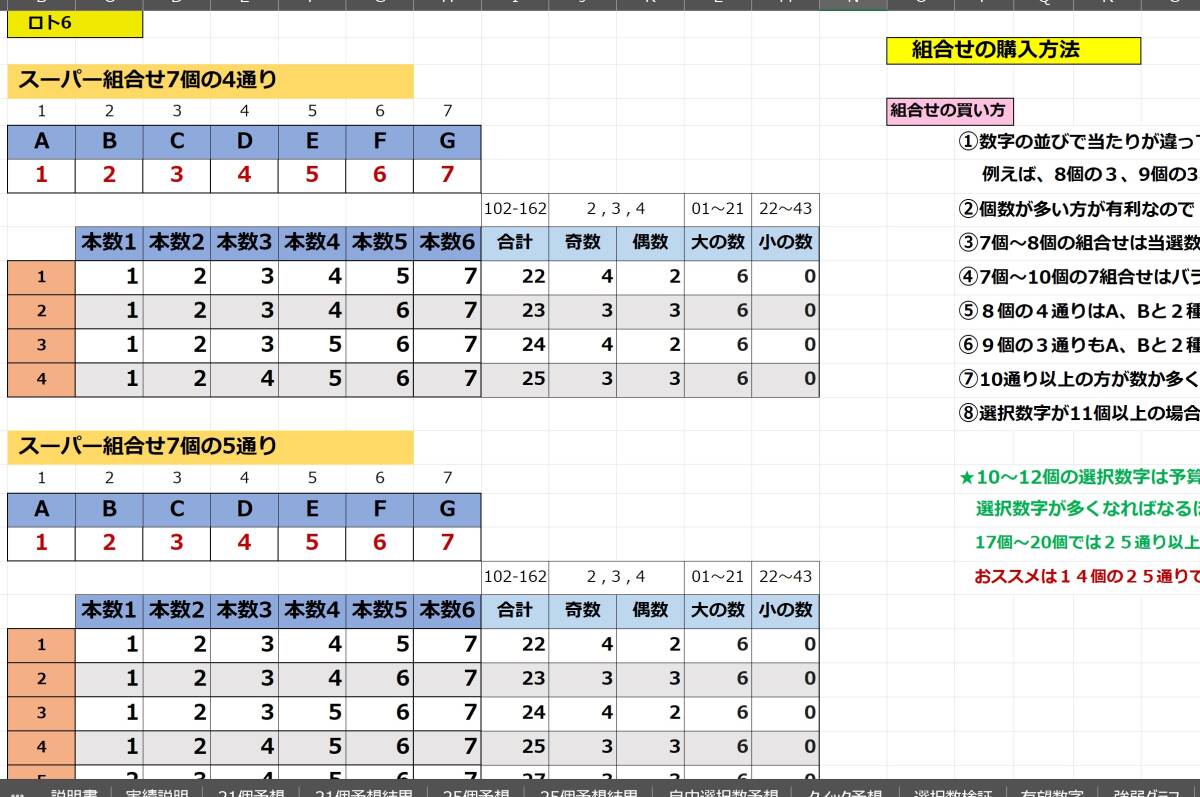The width and height of the screenshot is (1200, 797).
Task: Select the pink 組合せの買い方 cell
Action: pyautogui.click(x=949, y=112)
